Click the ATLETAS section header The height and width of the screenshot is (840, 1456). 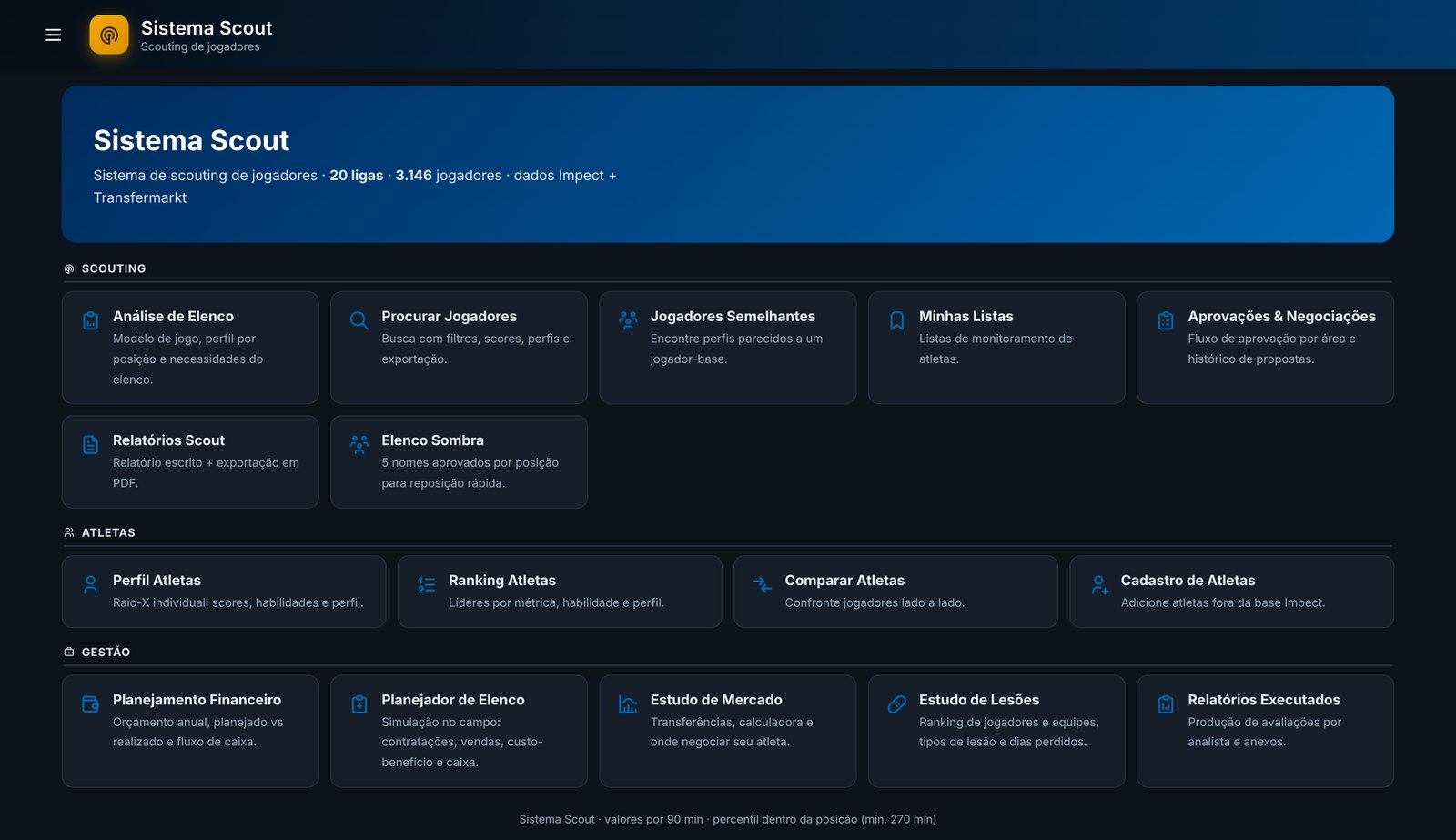click(108, 532)
